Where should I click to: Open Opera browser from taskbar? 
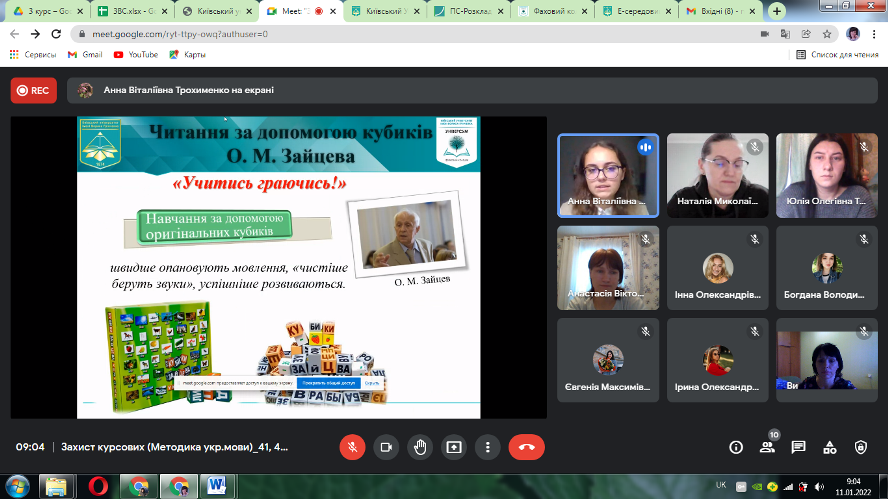[x=98, y=487]
